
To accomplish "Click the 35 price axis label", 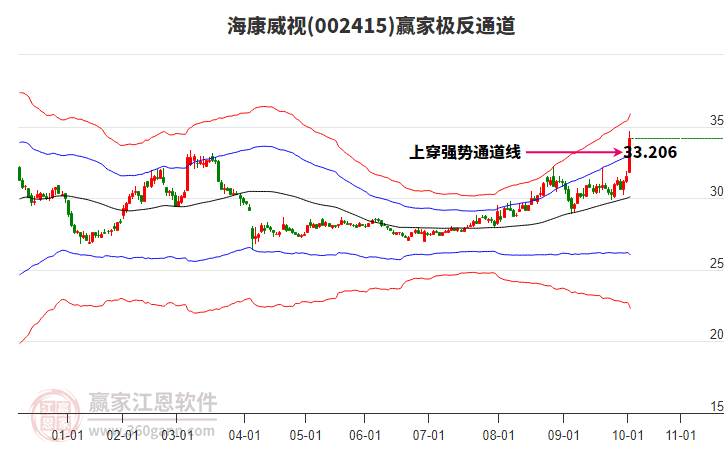I will point(717,120).
